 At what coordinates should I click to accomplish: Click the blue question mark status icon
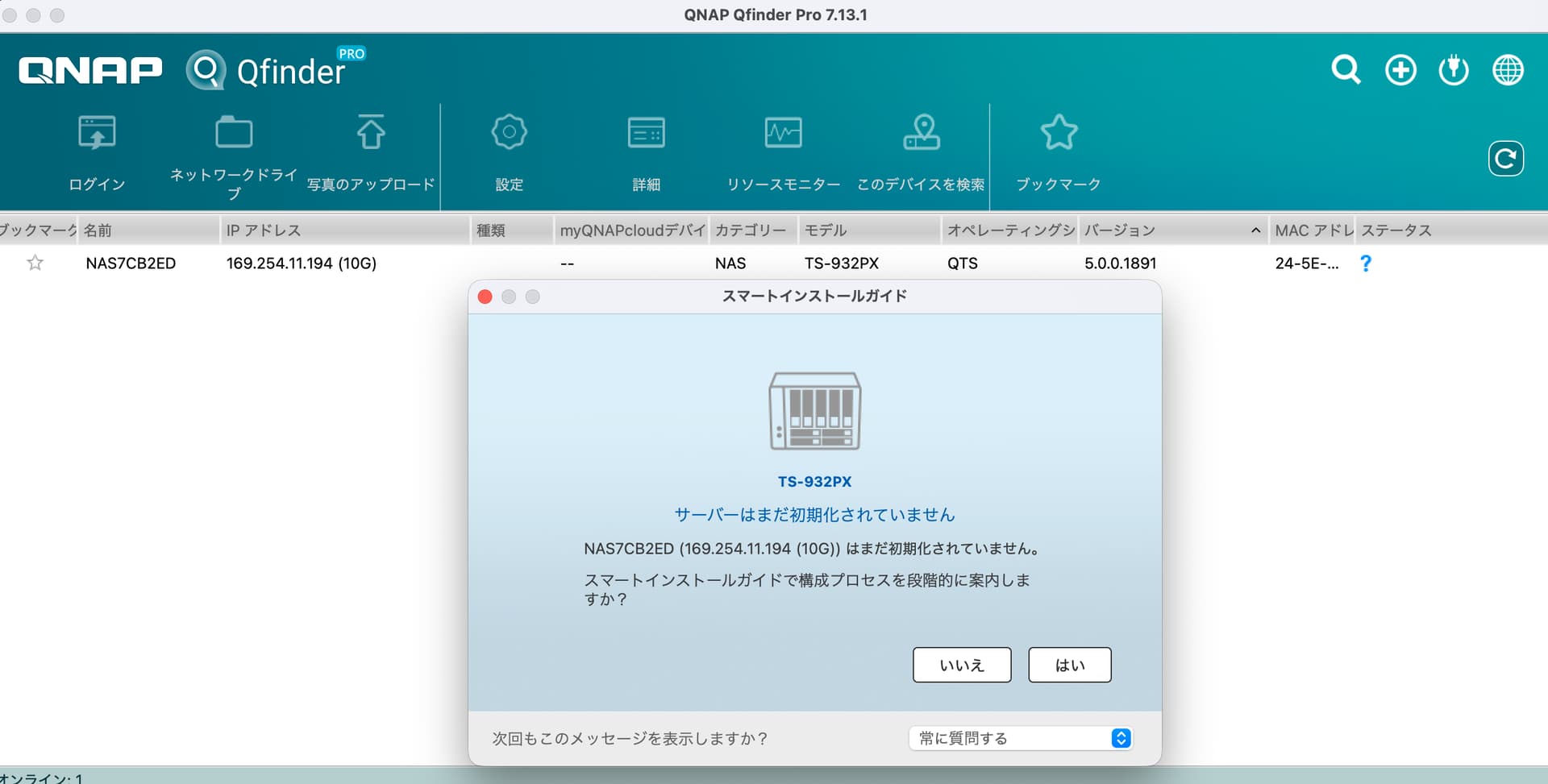point(1365,263)
